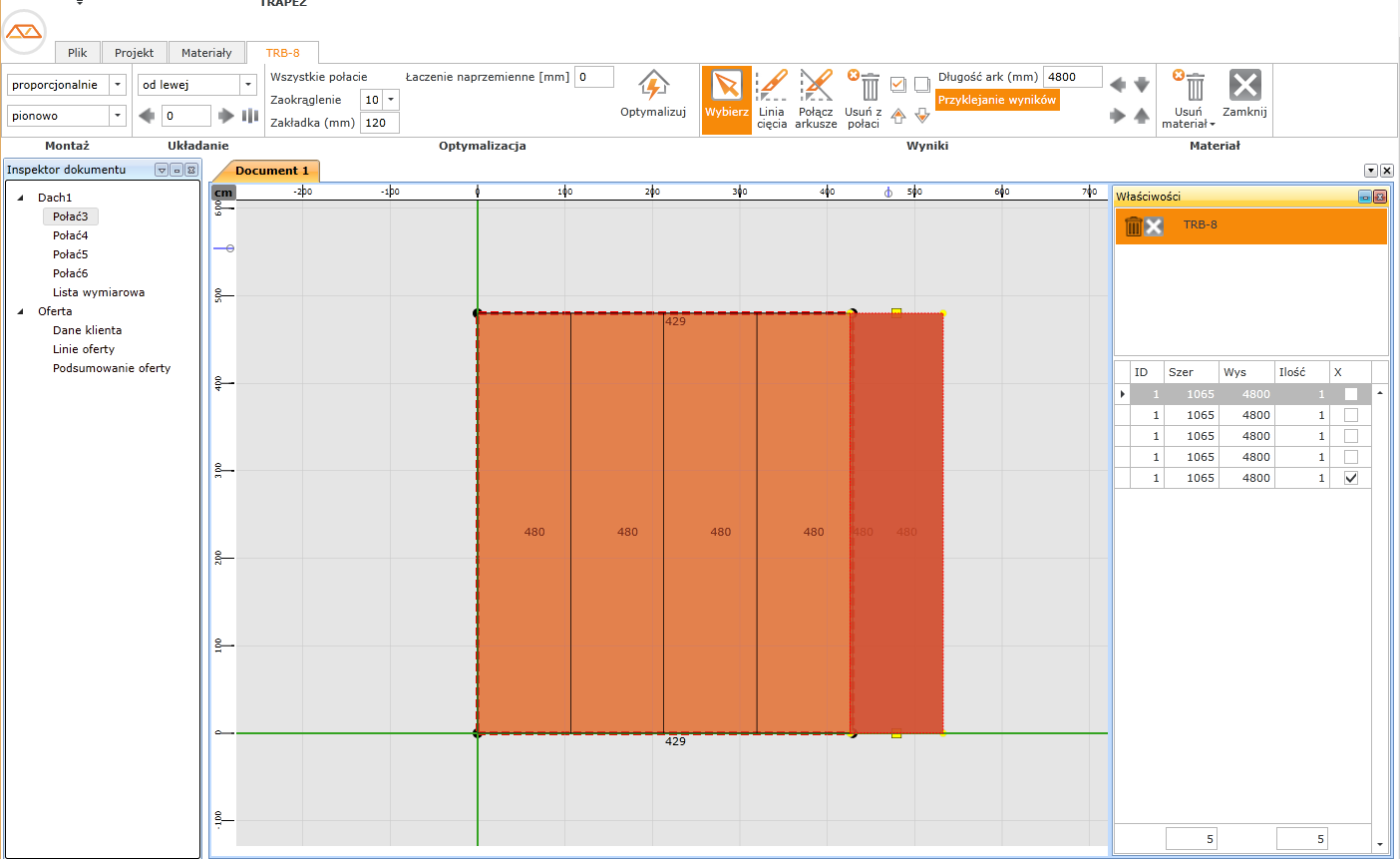
Task: Open Lista wymiarowa in document inspector
Action: click(99, 292)
